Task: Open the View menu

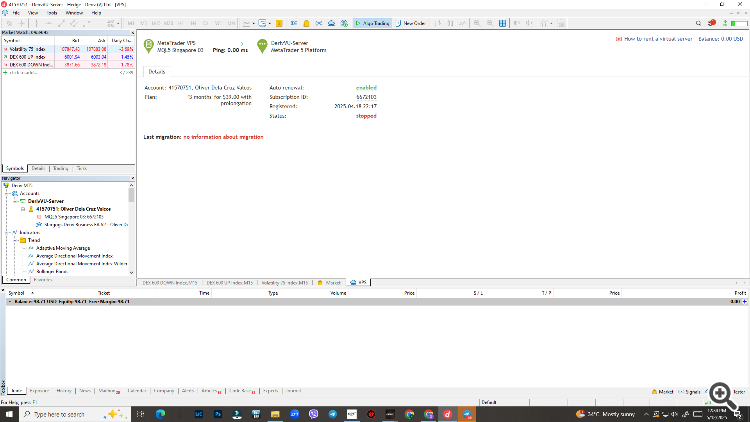Action: [33, 13]
